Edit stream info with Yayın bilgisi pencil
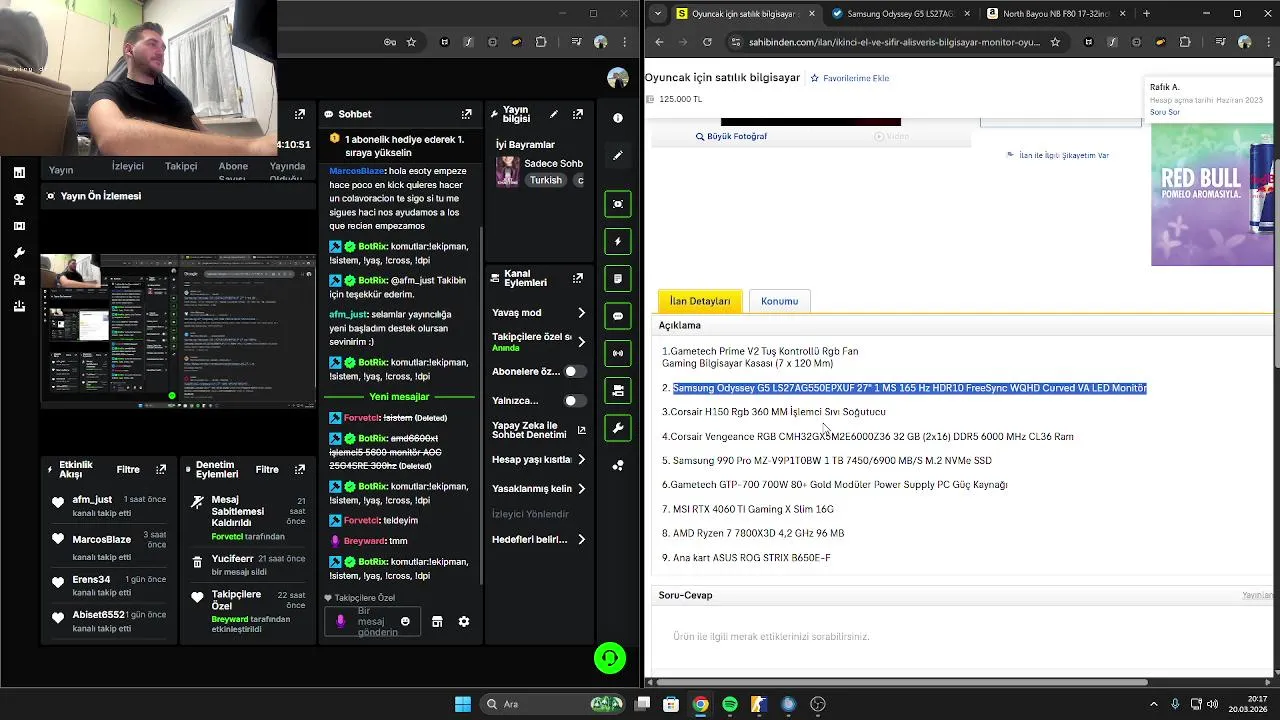The width and height of the screenshot is (1280, 720). (554, 114)
